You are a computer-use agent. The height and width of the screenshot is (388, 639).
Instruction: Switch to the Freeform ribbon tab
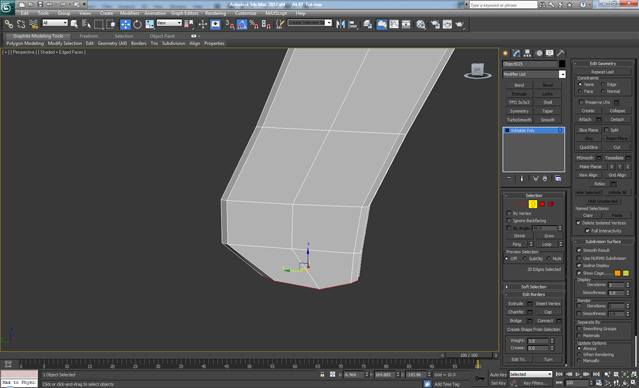tap(89, 36)
